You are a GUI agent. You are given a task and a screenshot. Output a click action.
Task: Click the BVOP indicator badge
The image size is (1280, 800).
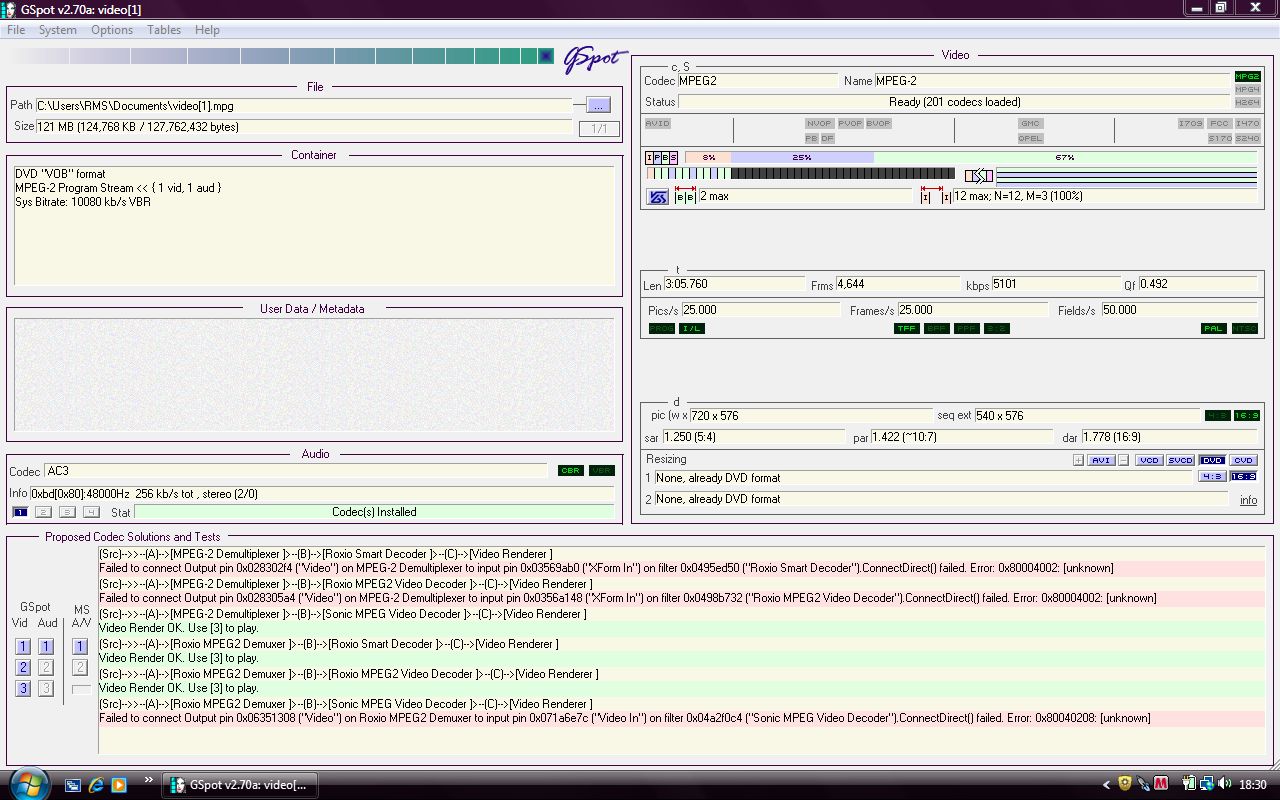879,123
